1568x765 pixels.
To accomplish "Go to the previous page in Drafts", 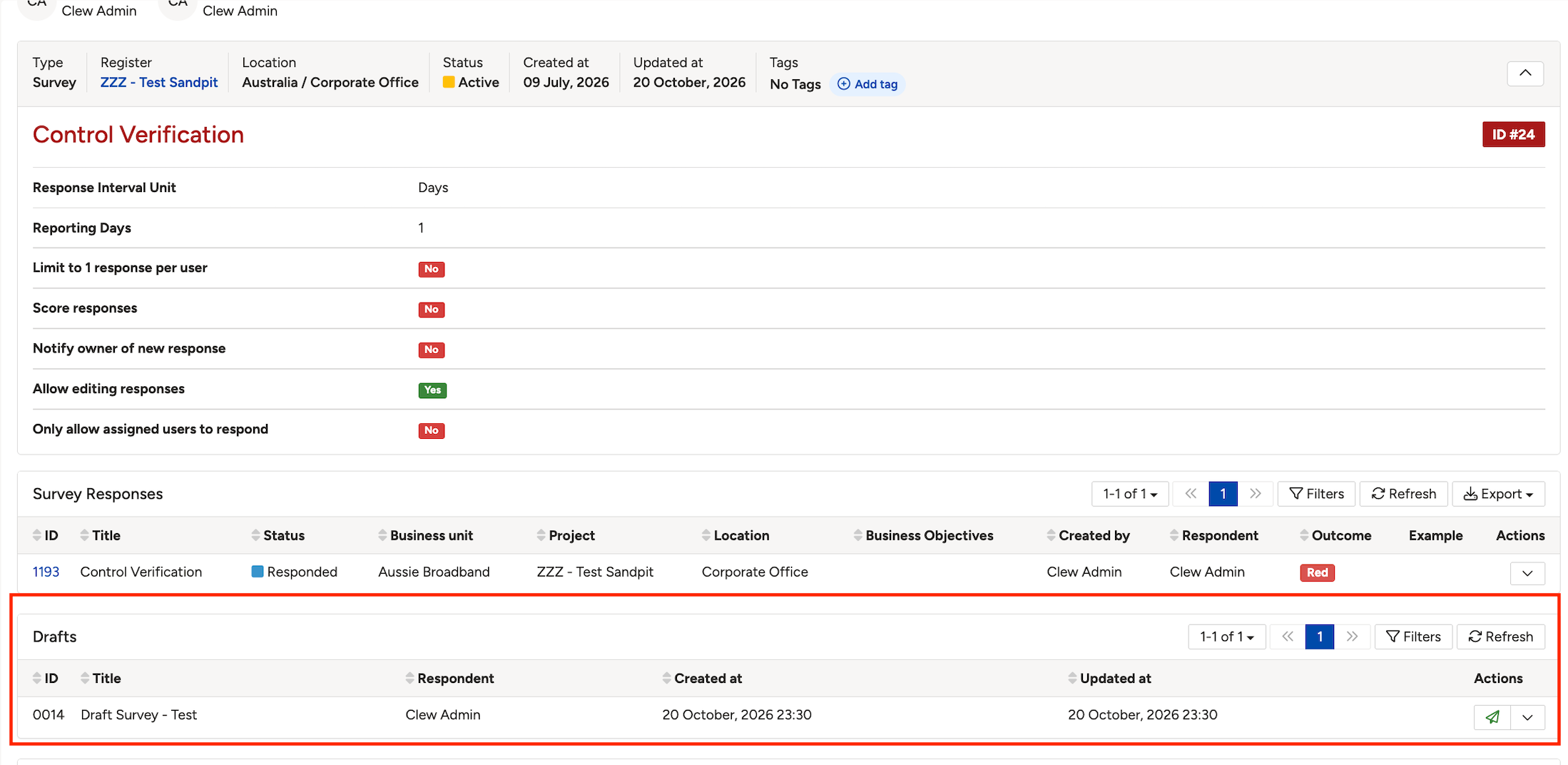I will point(1288,637).
